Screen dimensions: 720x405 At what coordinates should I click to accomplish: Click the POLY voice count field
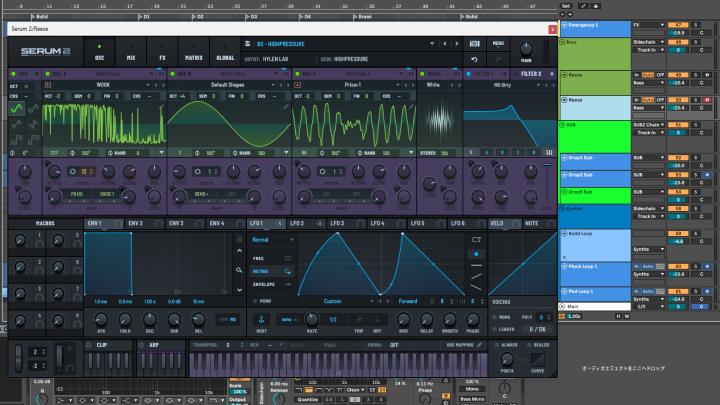click(544, 317)
